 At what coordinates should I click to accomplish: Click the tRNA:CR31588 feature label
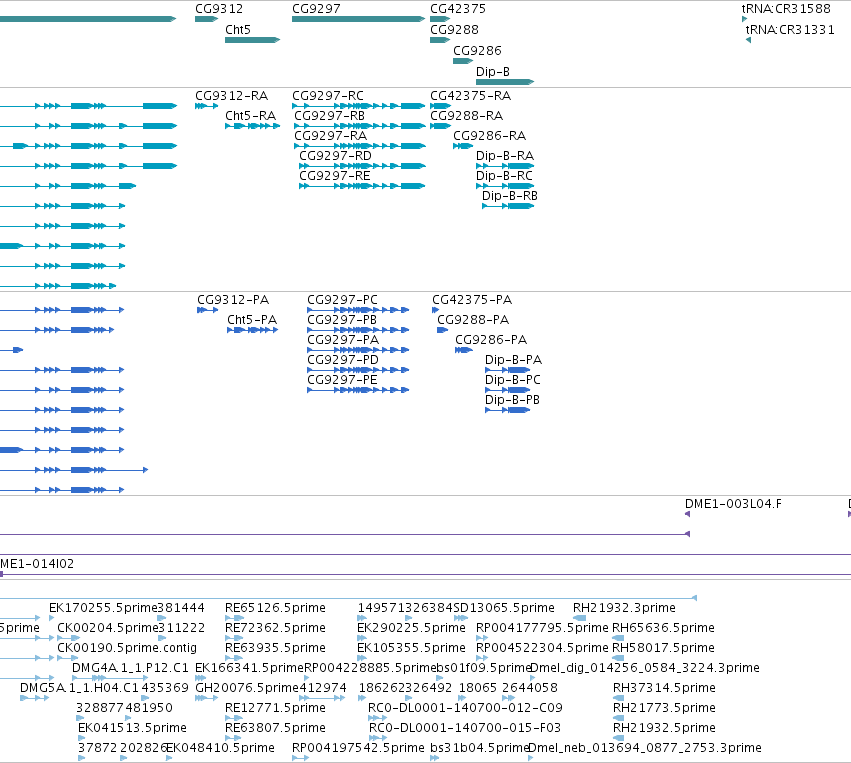pyautogui.click(x=786, y=9)
